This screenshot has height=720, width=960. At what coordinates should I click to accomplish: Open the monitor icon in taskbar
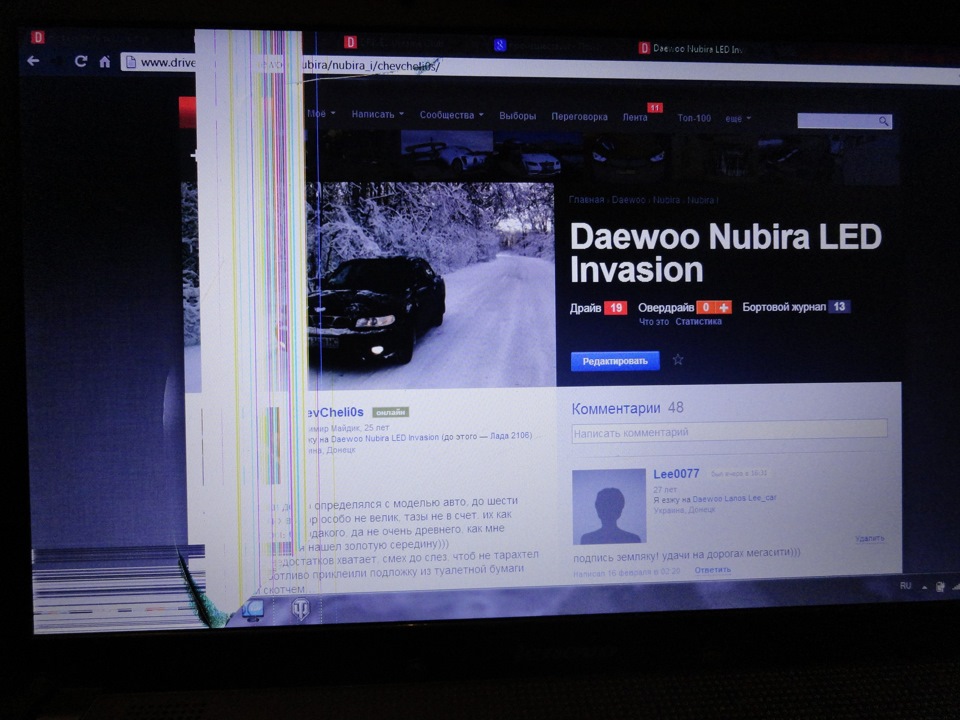tap(252, 610)
